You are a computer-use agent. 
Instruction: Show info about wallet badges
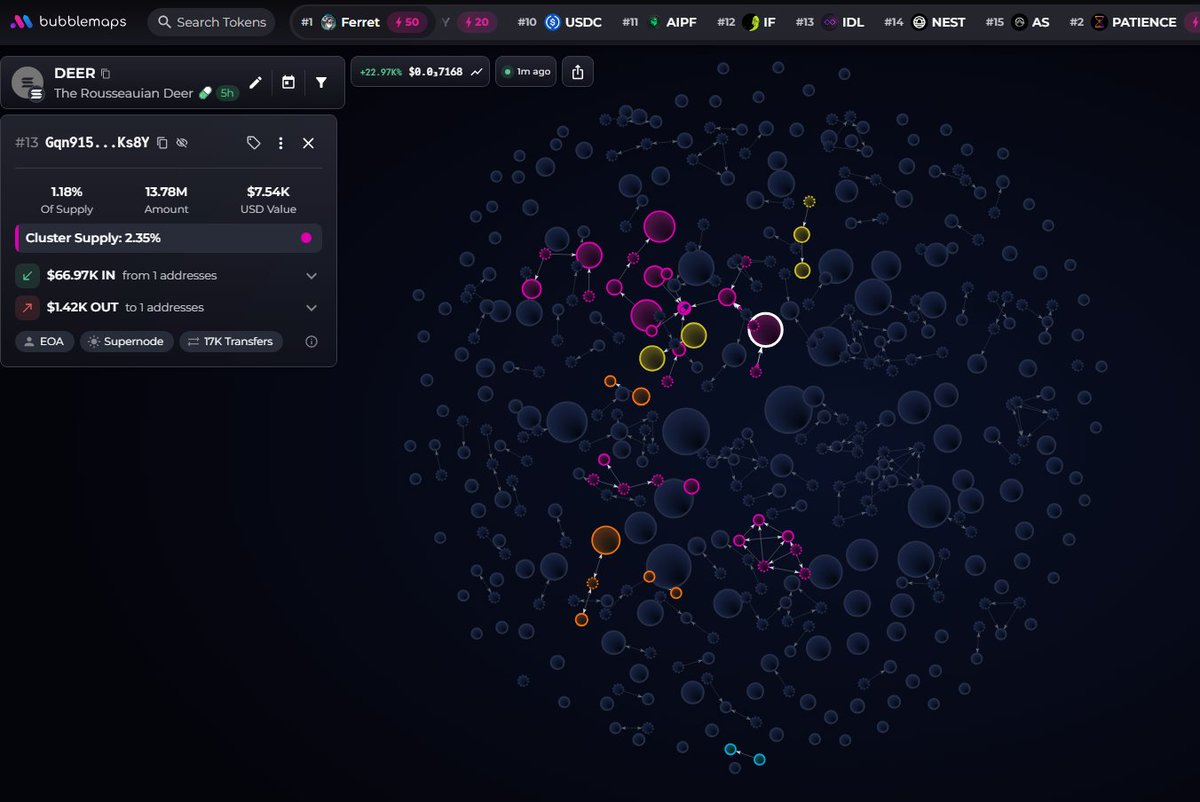[311, 342]
